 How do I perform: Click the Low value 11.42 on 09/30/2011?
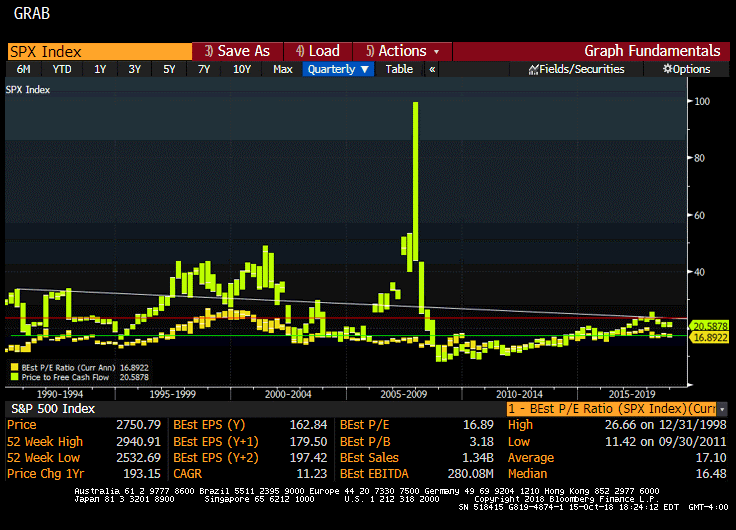click(x=665, y=442)
